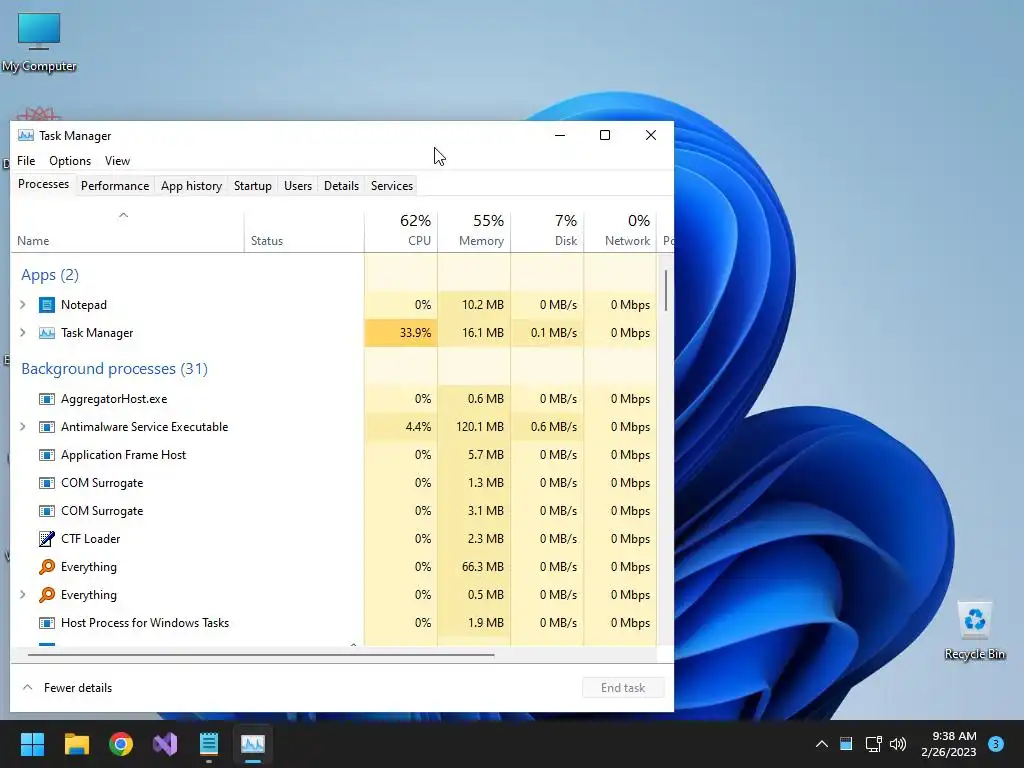Click the 4.4% CPU value
Viewport: 1024px width, 768px height.
418,427
